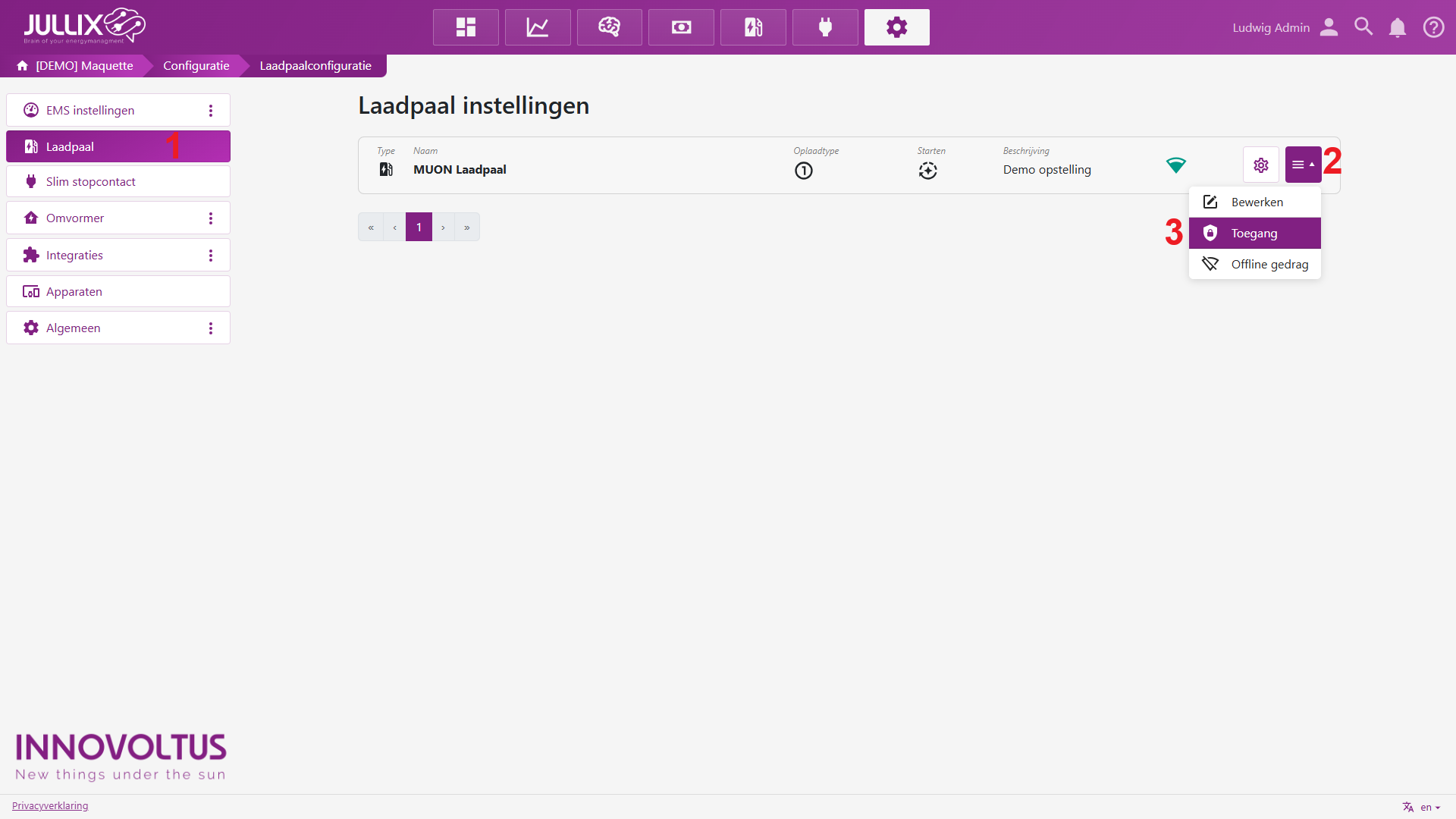Screen dimensions: 1456x819
Task: Go to Configuratie in the breadcrumb
Action: 196,66
